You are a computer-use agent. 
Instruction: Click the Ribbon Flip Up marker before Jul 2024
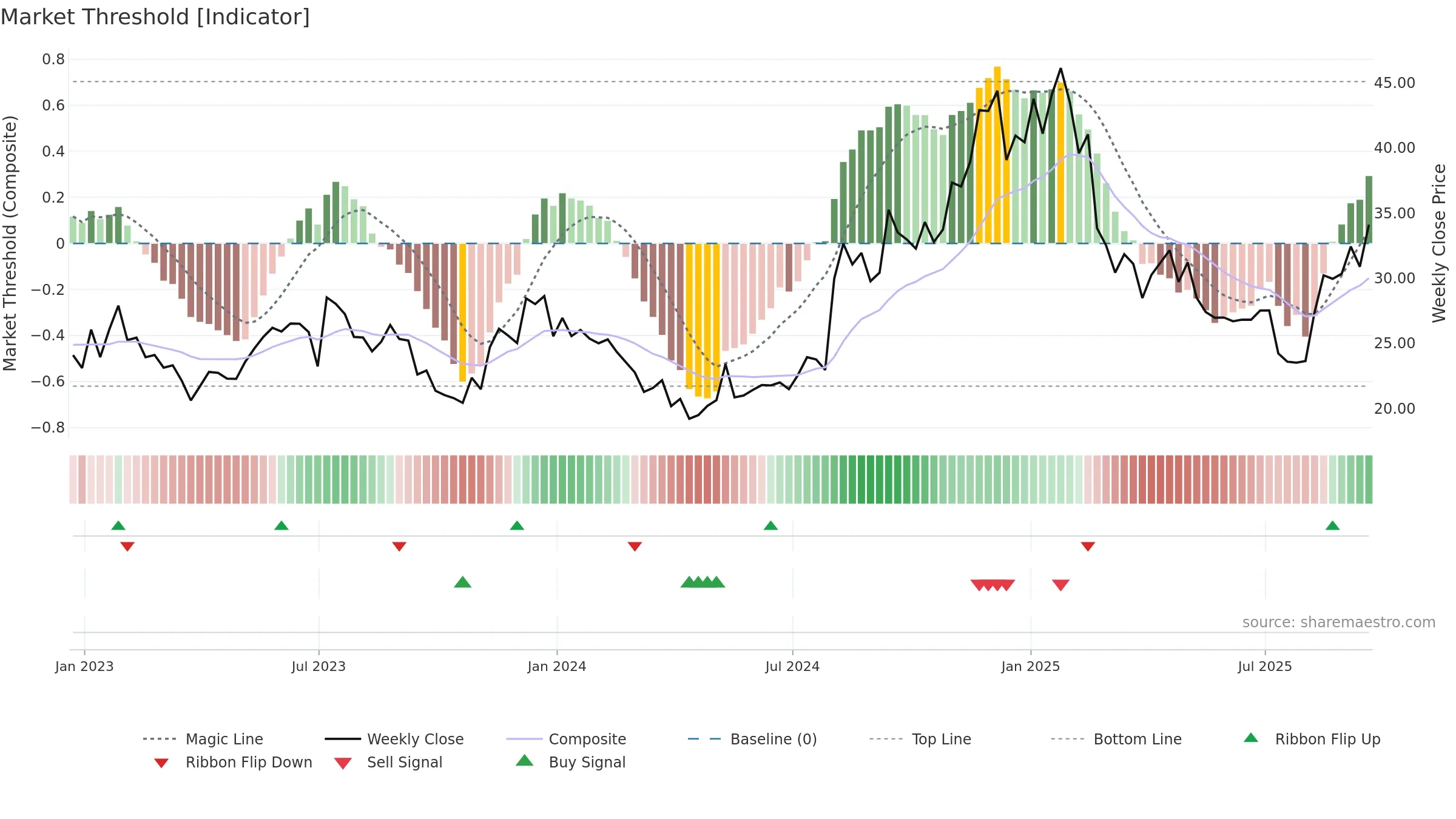pos(770,525)
